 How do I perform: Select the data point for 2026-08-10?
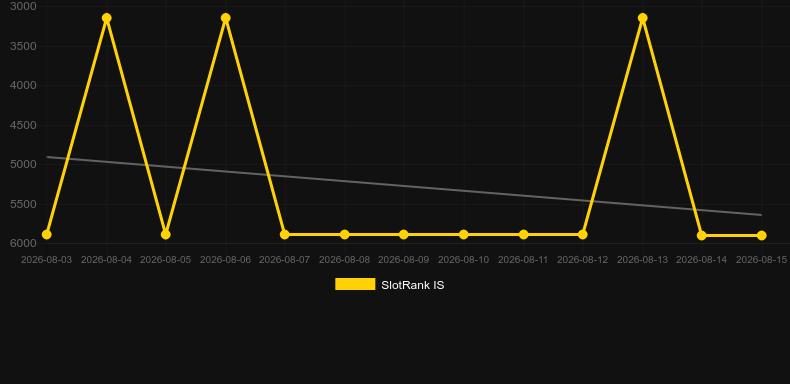click(x=464, y=234)
